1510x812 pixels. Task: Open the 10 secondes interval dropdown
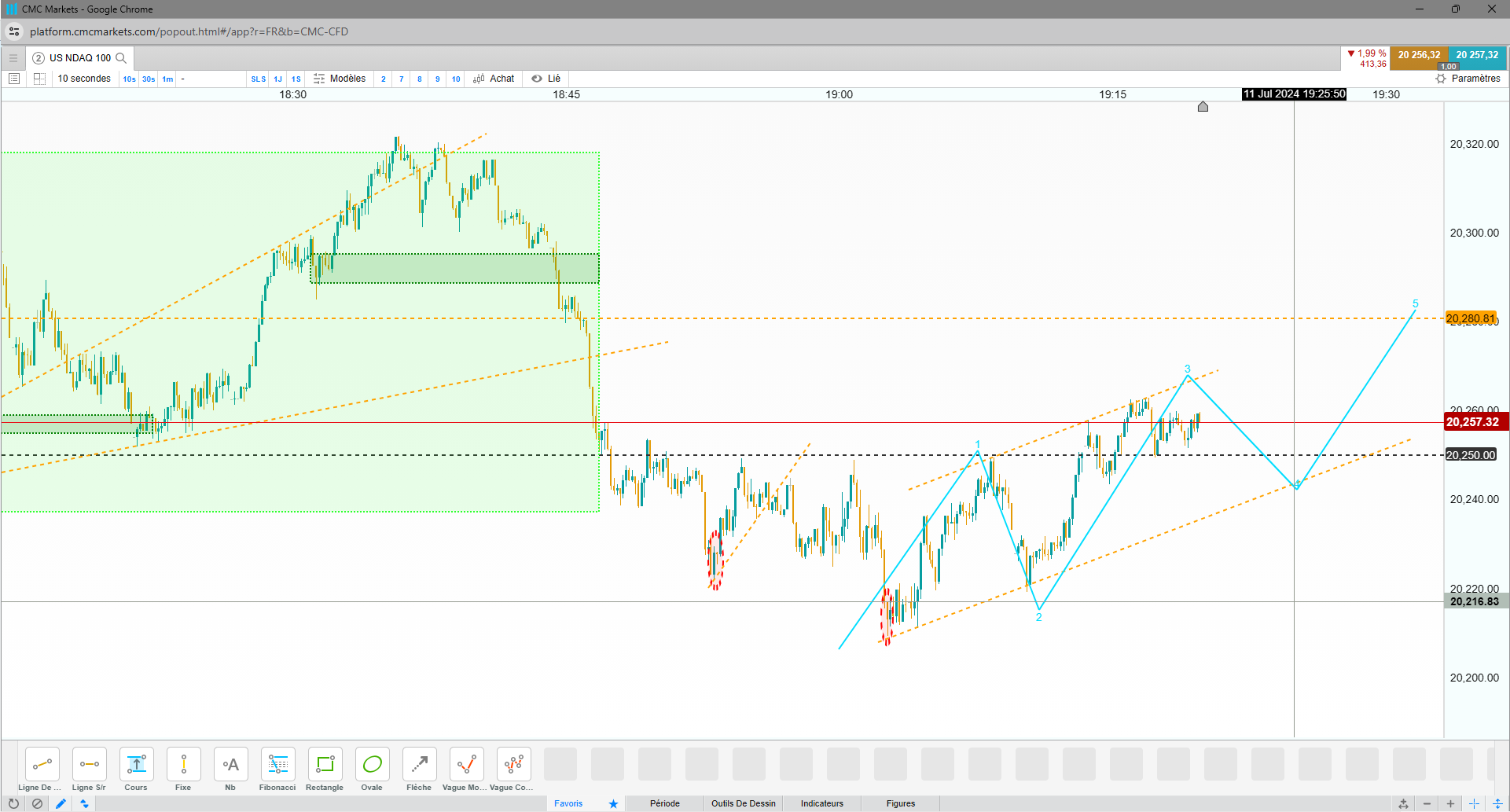click(85, 79)
